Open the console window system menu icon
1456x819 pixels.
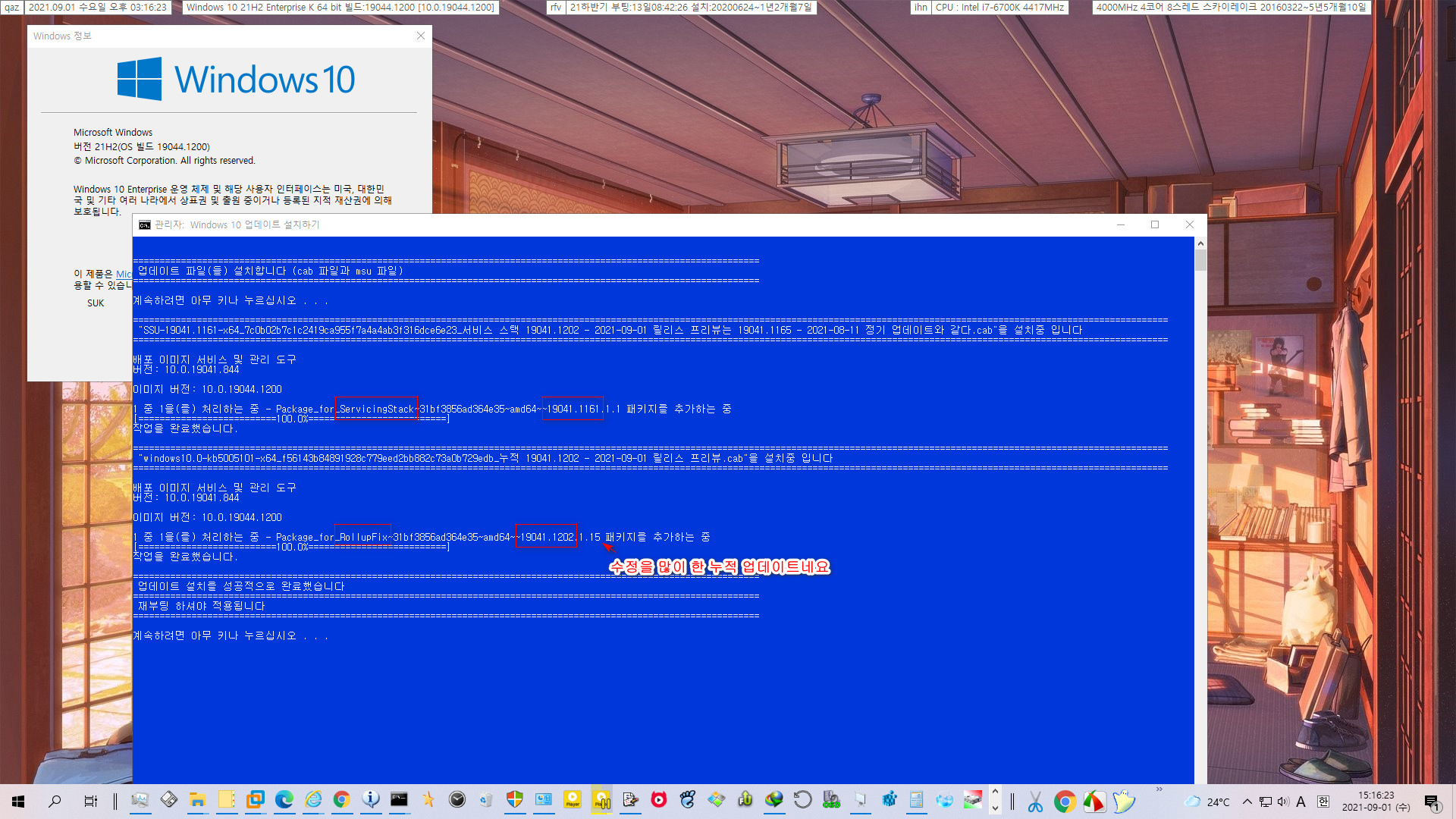(145, 225)
